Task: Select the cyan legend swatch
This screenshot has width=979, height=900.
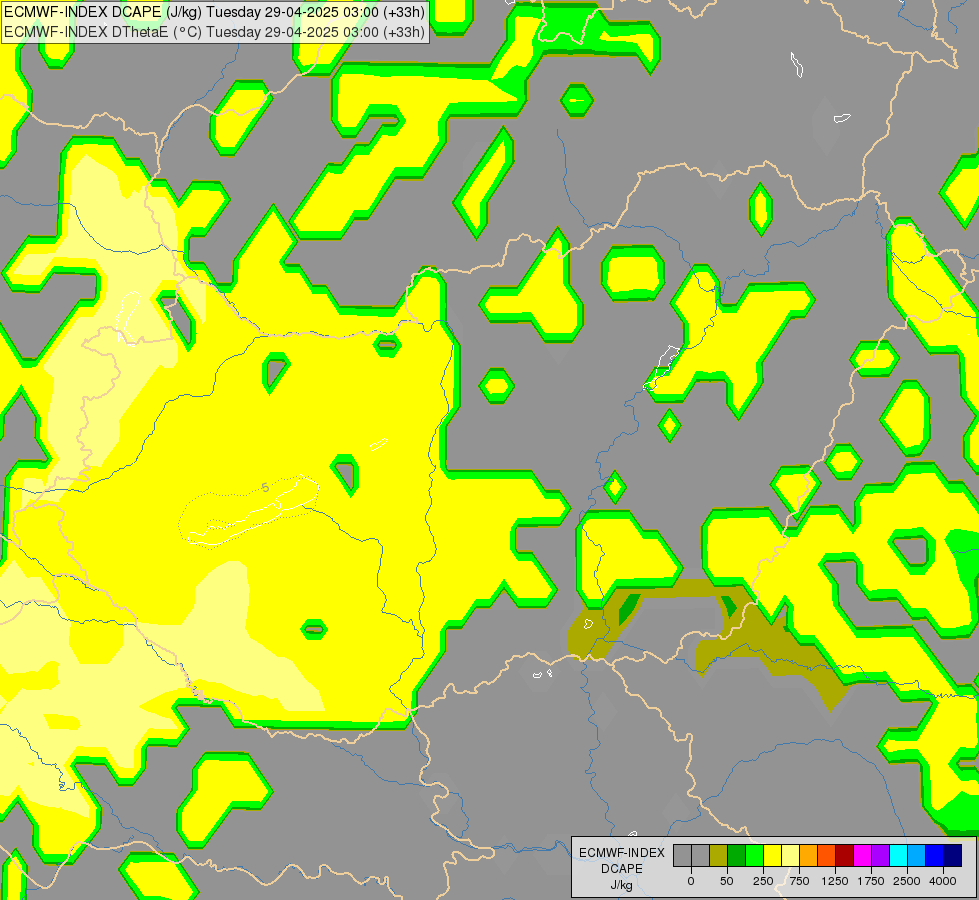Action: point(898,855)
